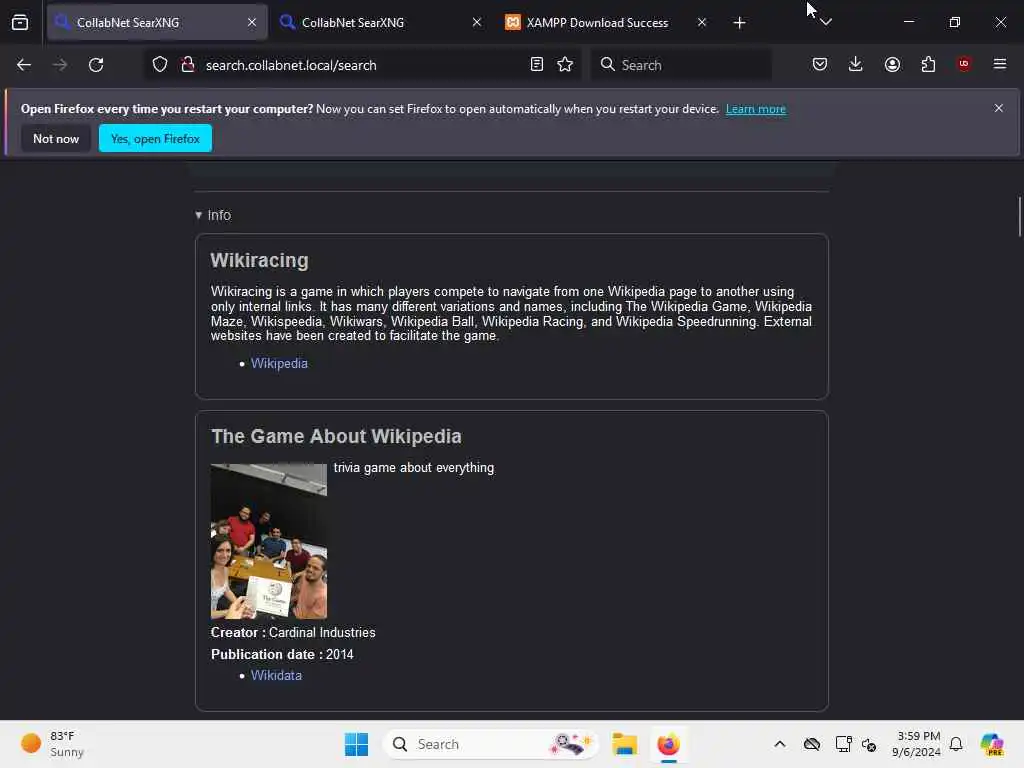This screenshot has width=1024, height=768.
Task: Focus the Firefox search box
Action: pos(681,65)
